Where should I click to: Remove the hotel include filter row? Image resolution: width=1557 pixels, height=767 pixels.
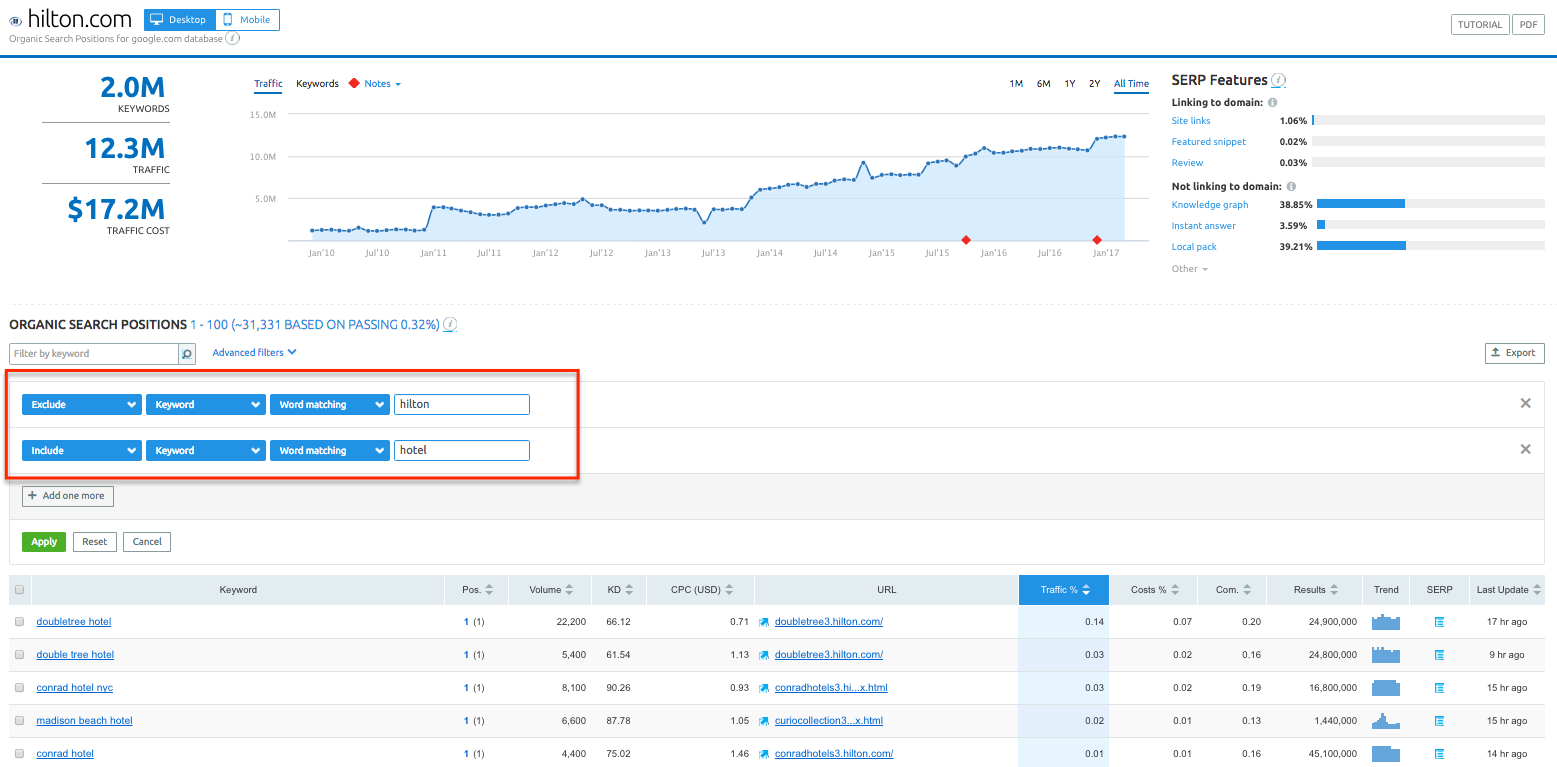(x=1525, y=450)
